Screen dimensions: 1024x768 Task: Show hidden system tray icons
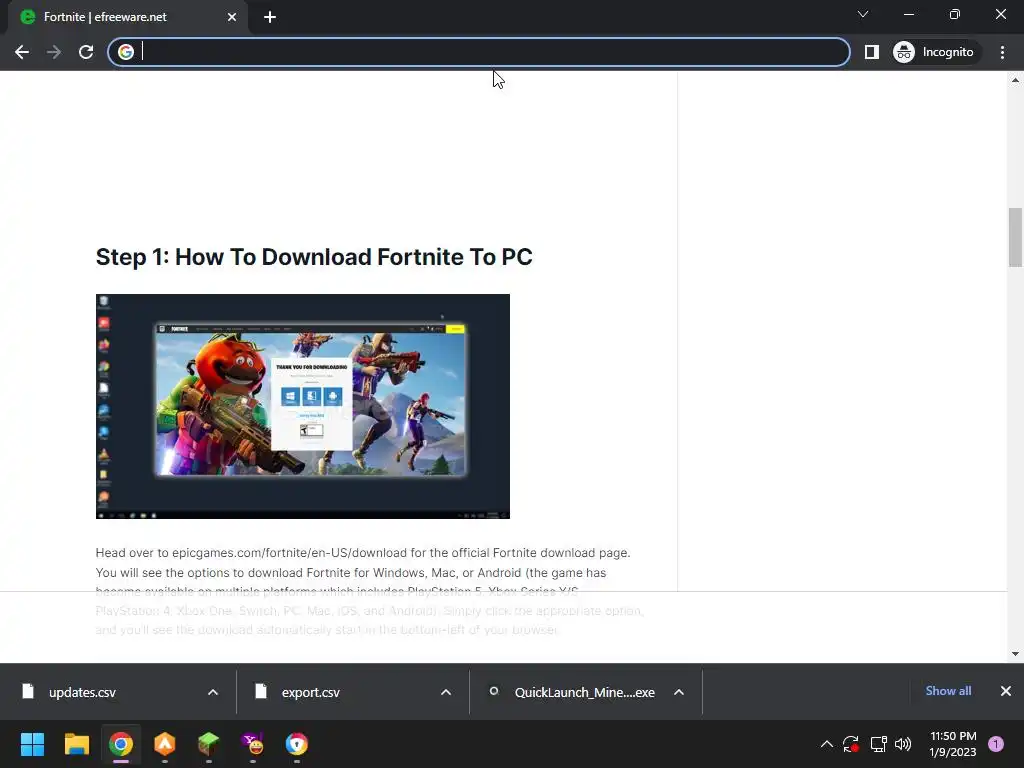click(826, 744)
